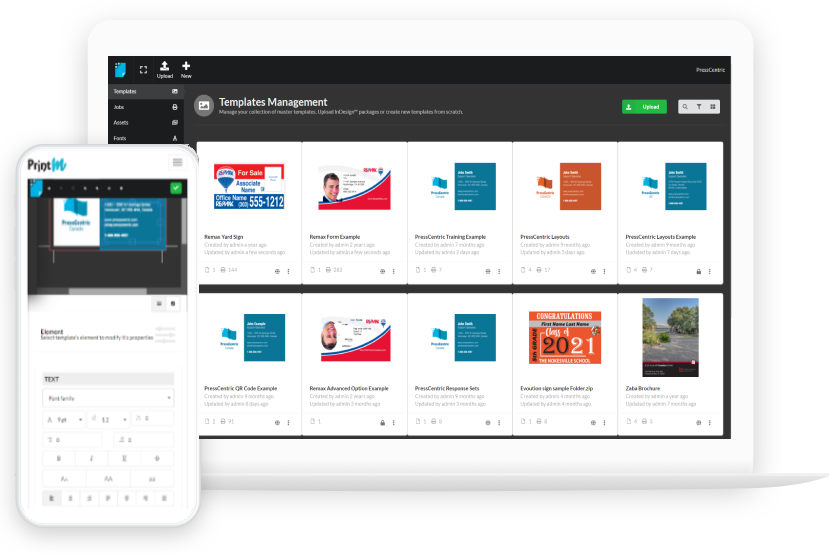The width and height of the screenshot is (830, 553).
Task: Open the Font family dropdown on phone
Action: coord(108,398)
